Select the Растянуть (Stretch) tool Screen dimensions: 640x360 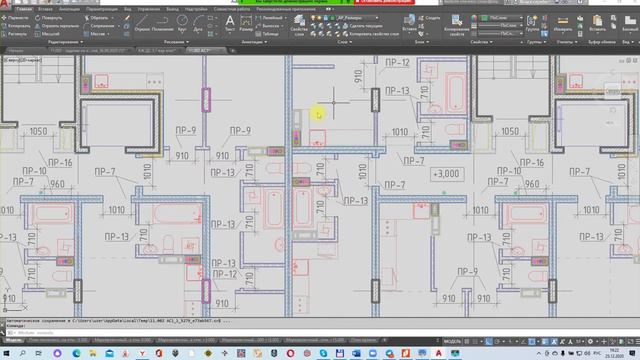(15, 34)
